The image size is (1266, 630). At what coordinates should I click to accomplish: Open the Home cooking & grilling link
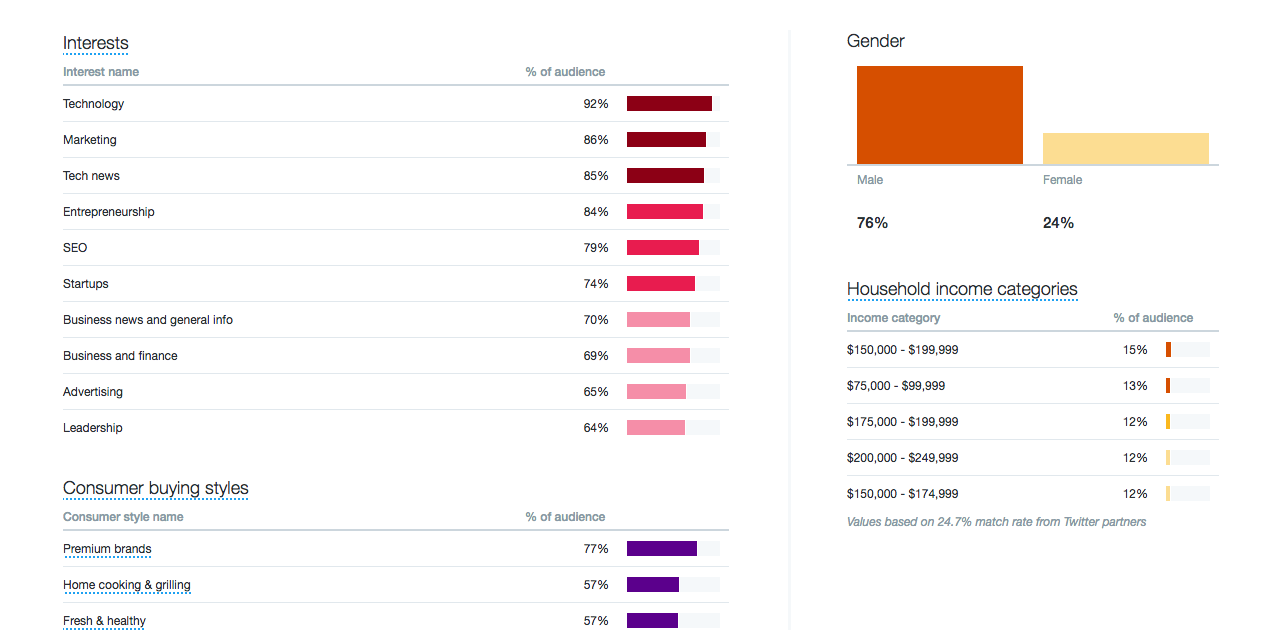point(127,585)
